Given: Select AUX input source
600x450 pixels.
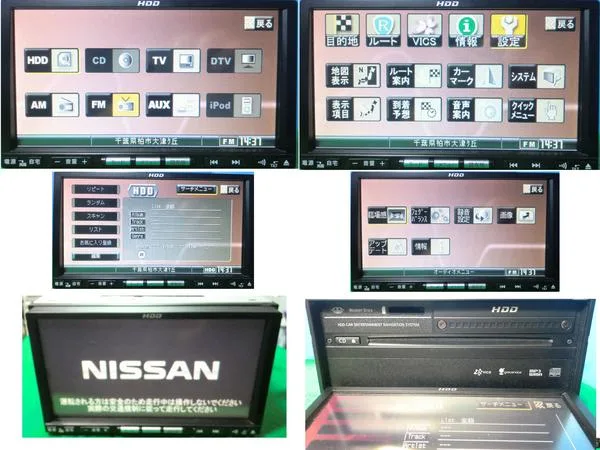Looking at the screenshot, I should (173, 105).
